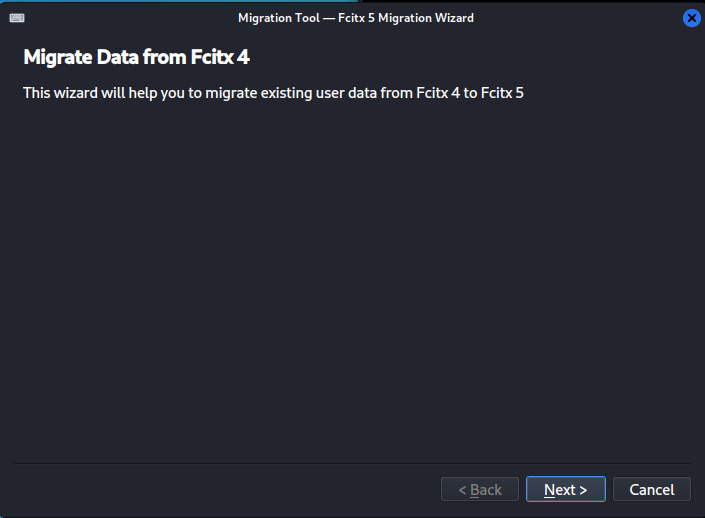
Task: Click the separator line above the buttons
Action: pos(352,464)
